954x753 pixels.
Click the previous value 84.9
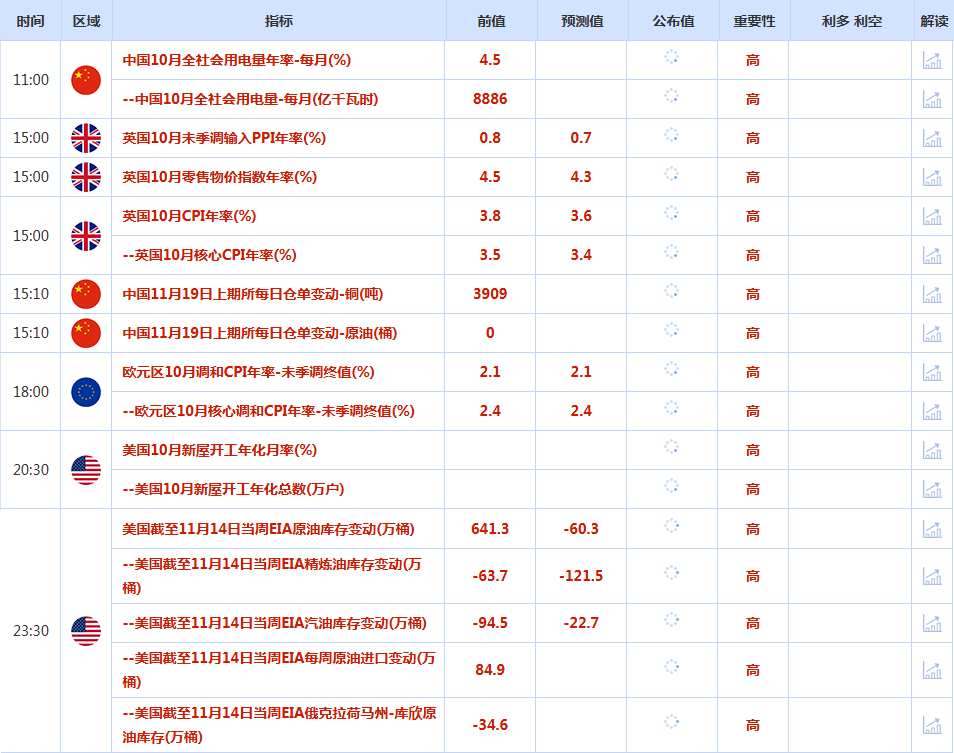490,670
